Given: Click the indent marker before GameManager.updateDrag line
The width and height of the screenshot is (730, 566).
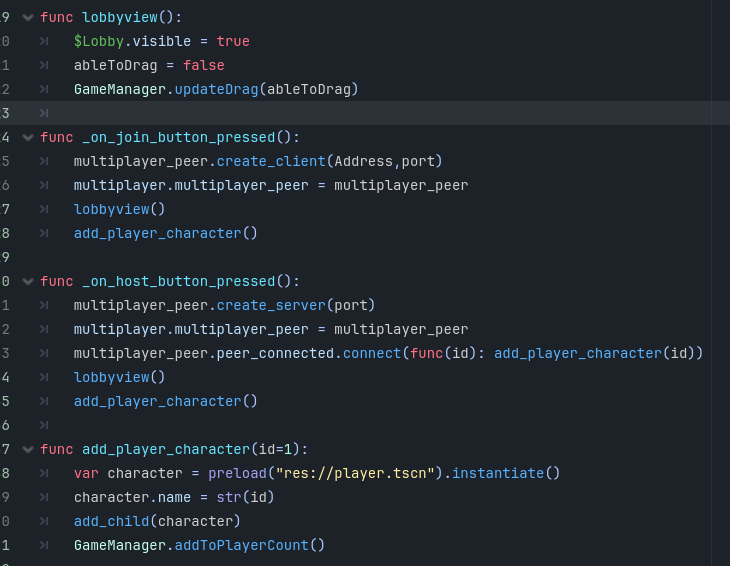Looking at the screenshot, I should click(44, 89).
